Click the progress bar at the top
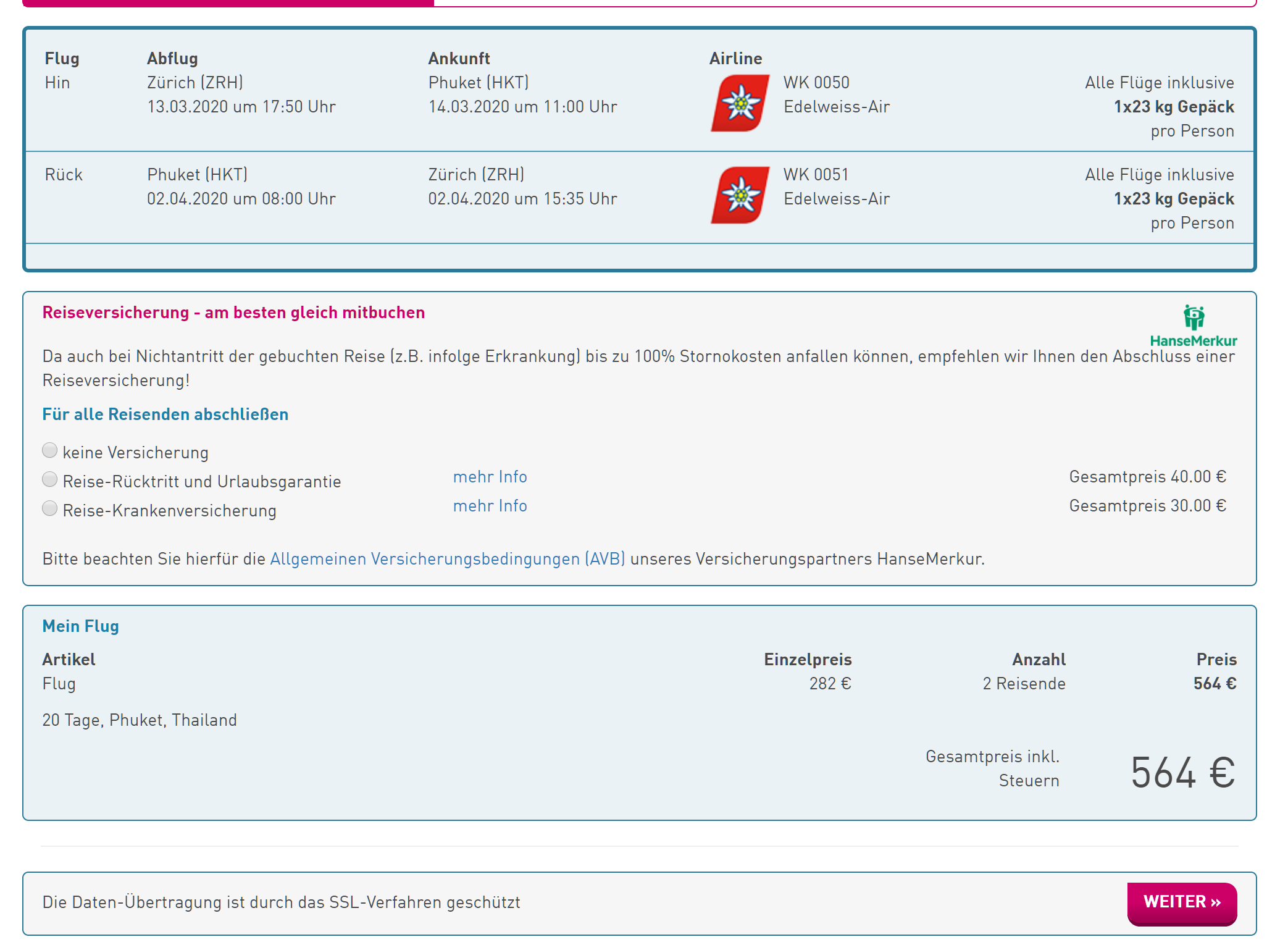 (228, 3)
